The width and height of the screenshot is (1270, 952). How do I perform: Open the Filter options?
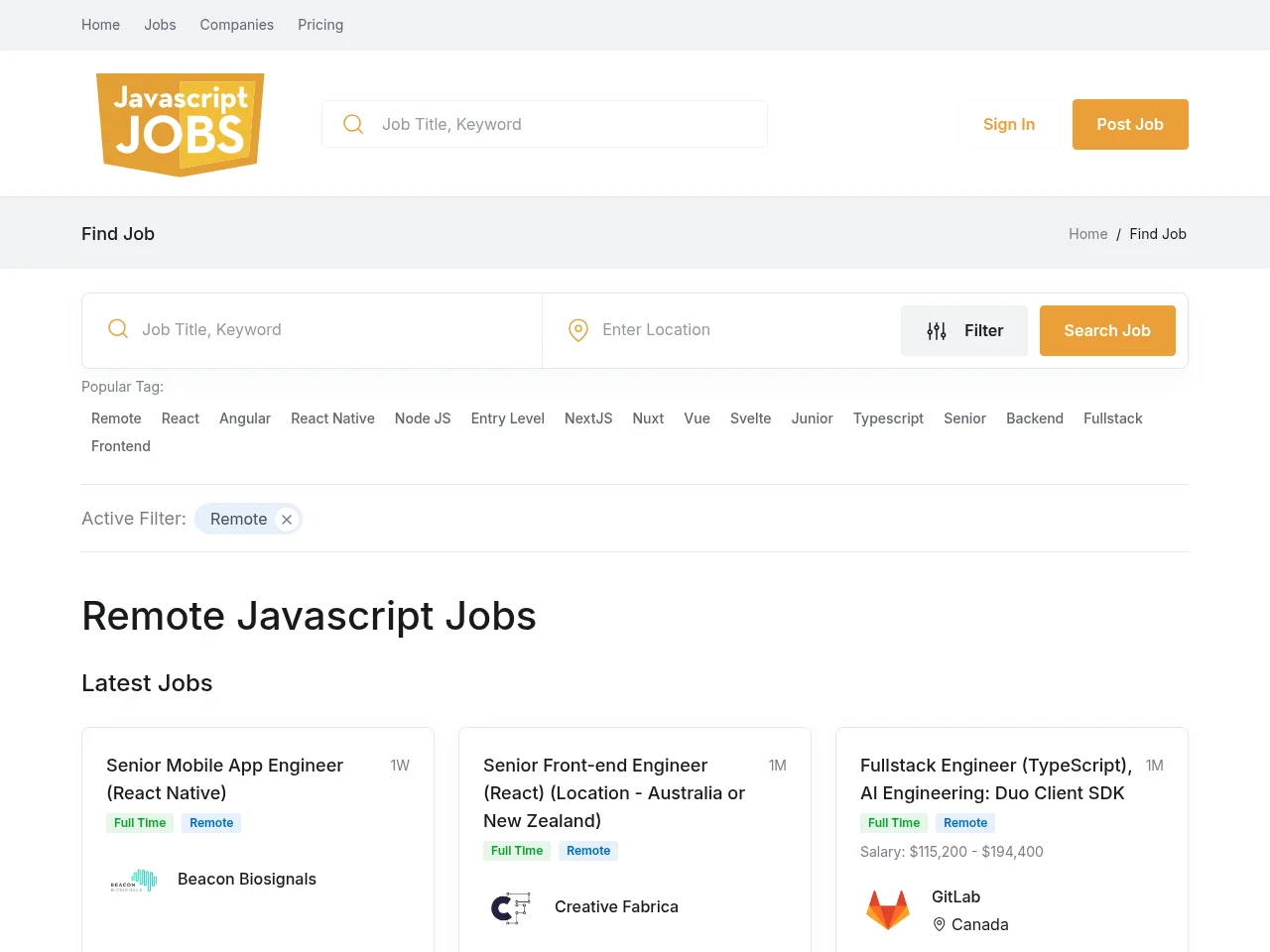(x=964, y=330)
